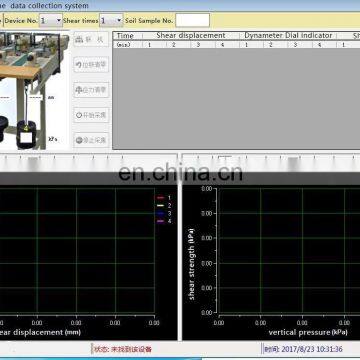This screenshot has width=360, height=360.
Task: Open the Device No. dropdown
Action: click(51, 21)
